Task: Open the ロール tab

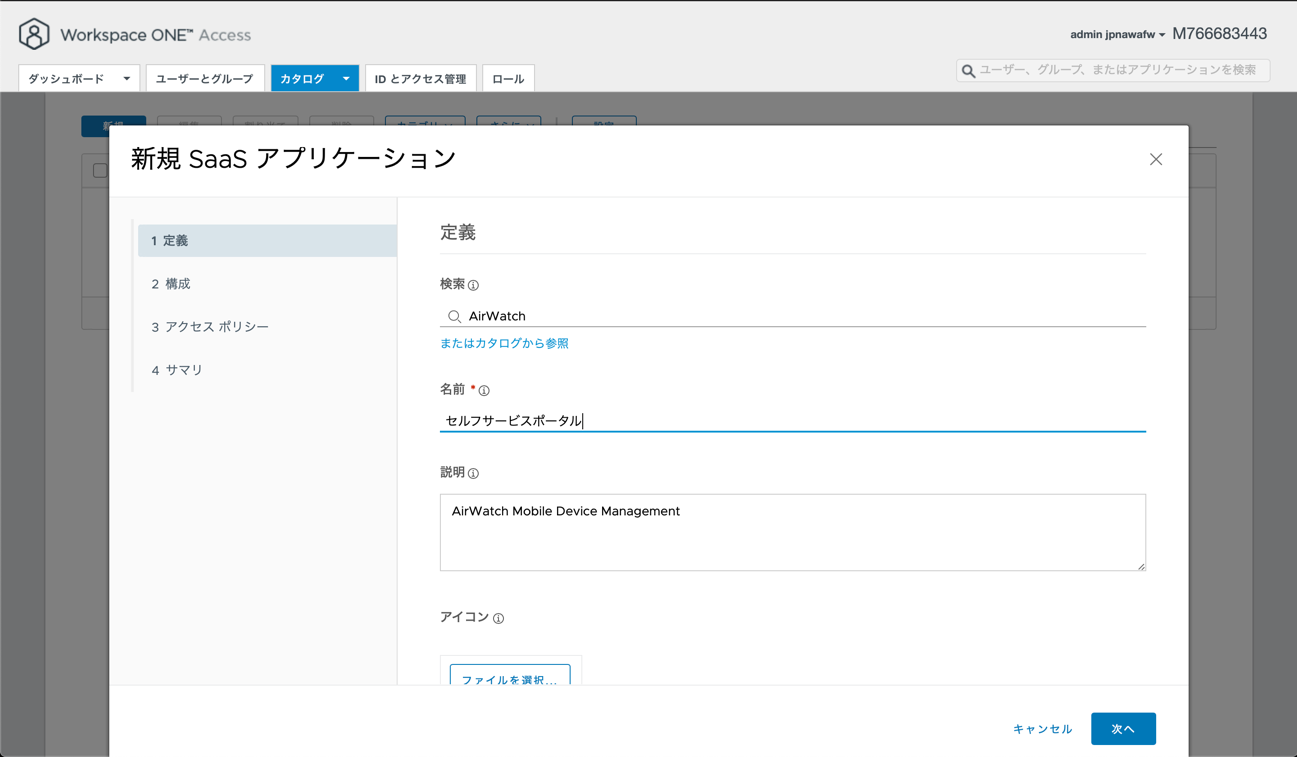Action: 508,78
